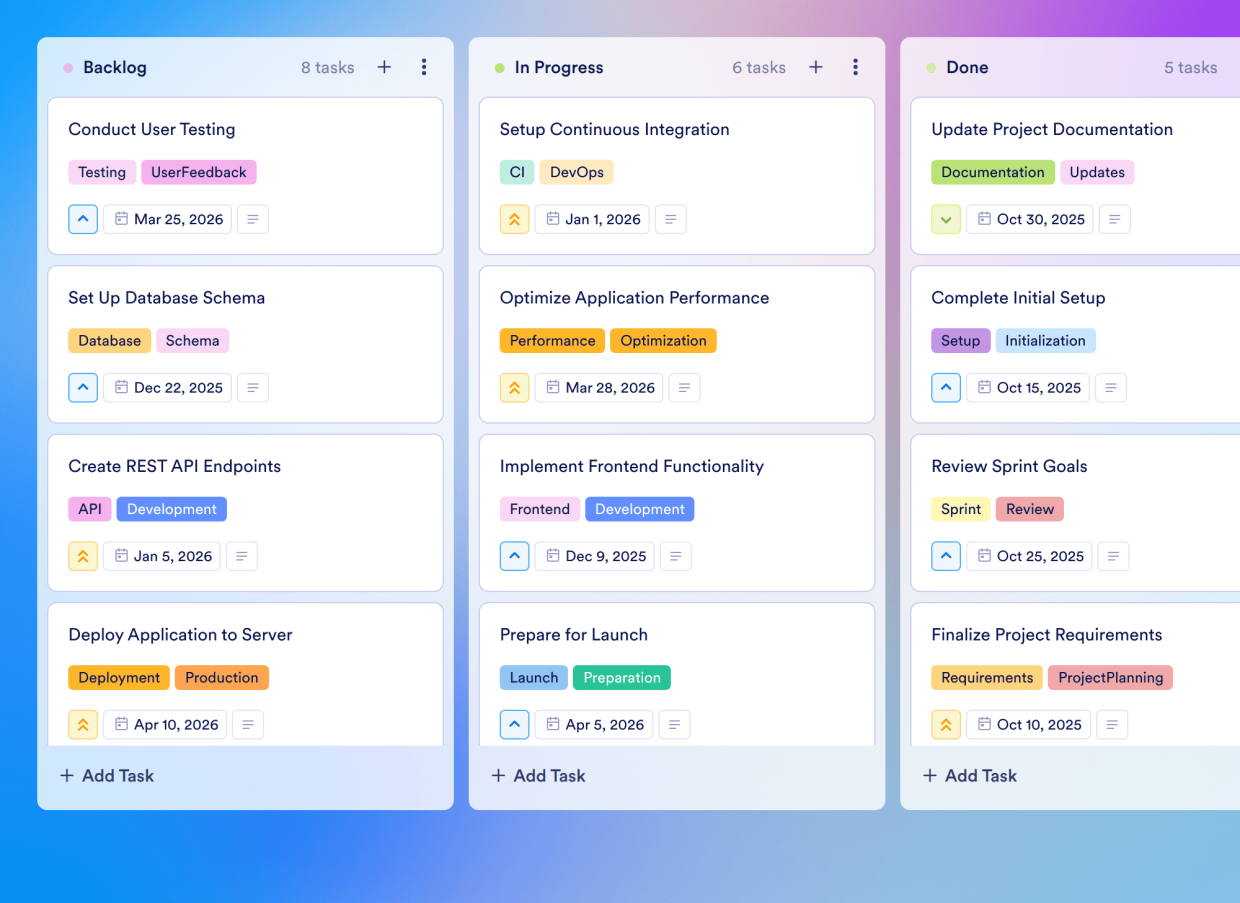Screen dimensions: 1240x903
Task: Click the description icon on Setup Continuous Integration
Action: [x=670, y=219]
